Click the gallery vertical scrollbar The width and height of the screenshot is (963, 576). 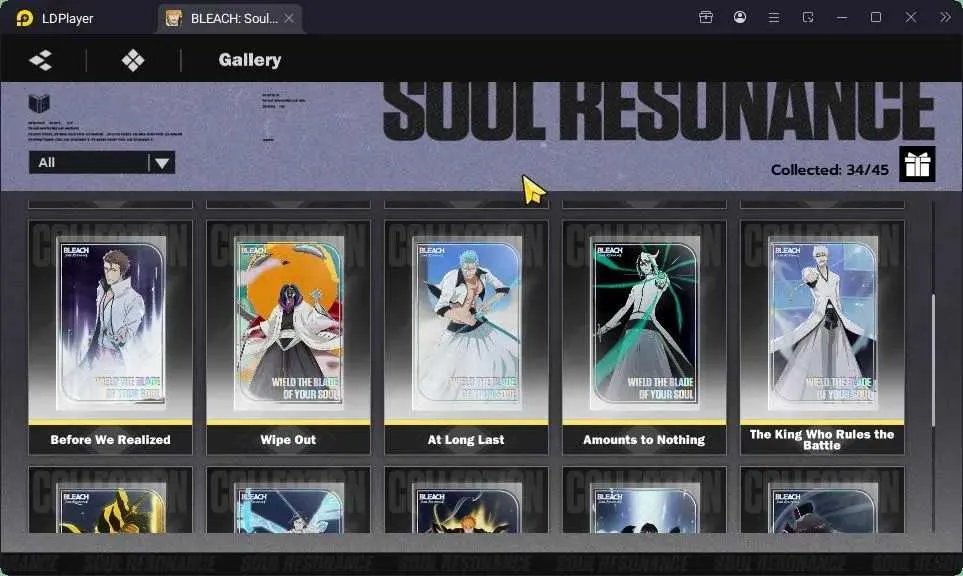pyautogui.click(x=933, y=359)
